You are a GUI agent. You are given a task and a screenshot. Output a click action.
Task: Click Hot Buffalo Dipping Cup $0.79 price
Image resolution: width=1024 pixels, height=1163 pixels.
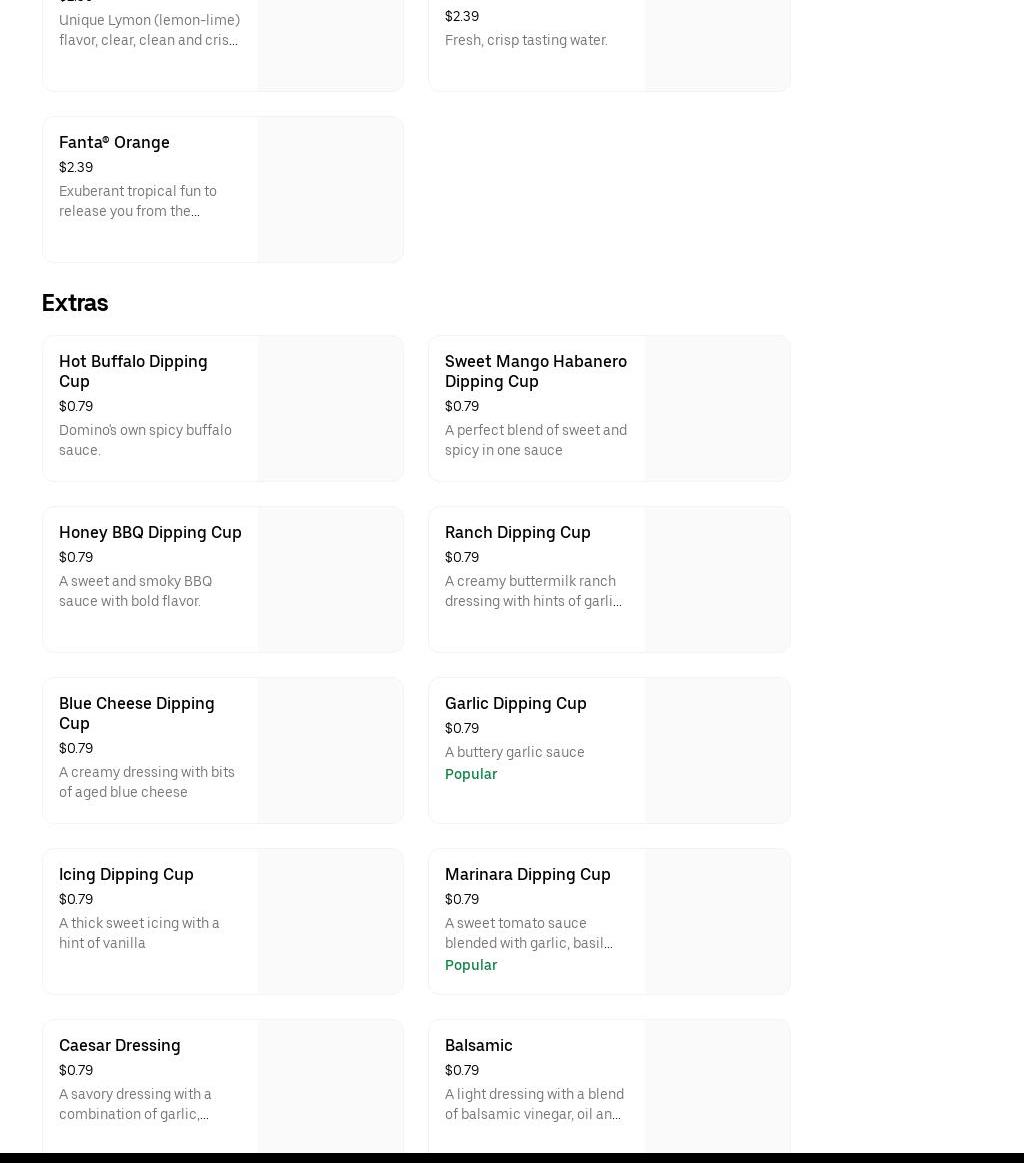coord(76,406)
